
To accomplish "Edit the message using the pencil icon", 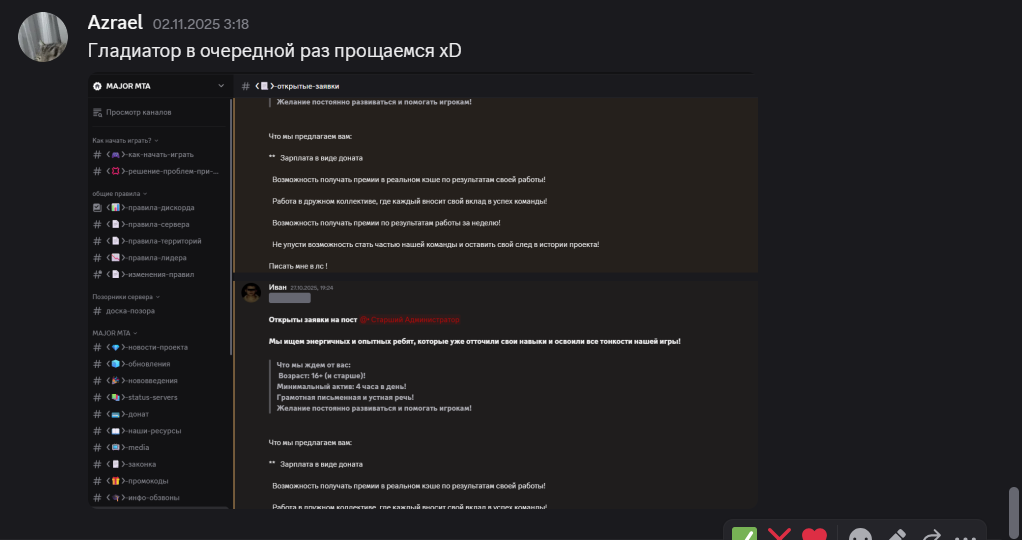I will tap(895, 535).
